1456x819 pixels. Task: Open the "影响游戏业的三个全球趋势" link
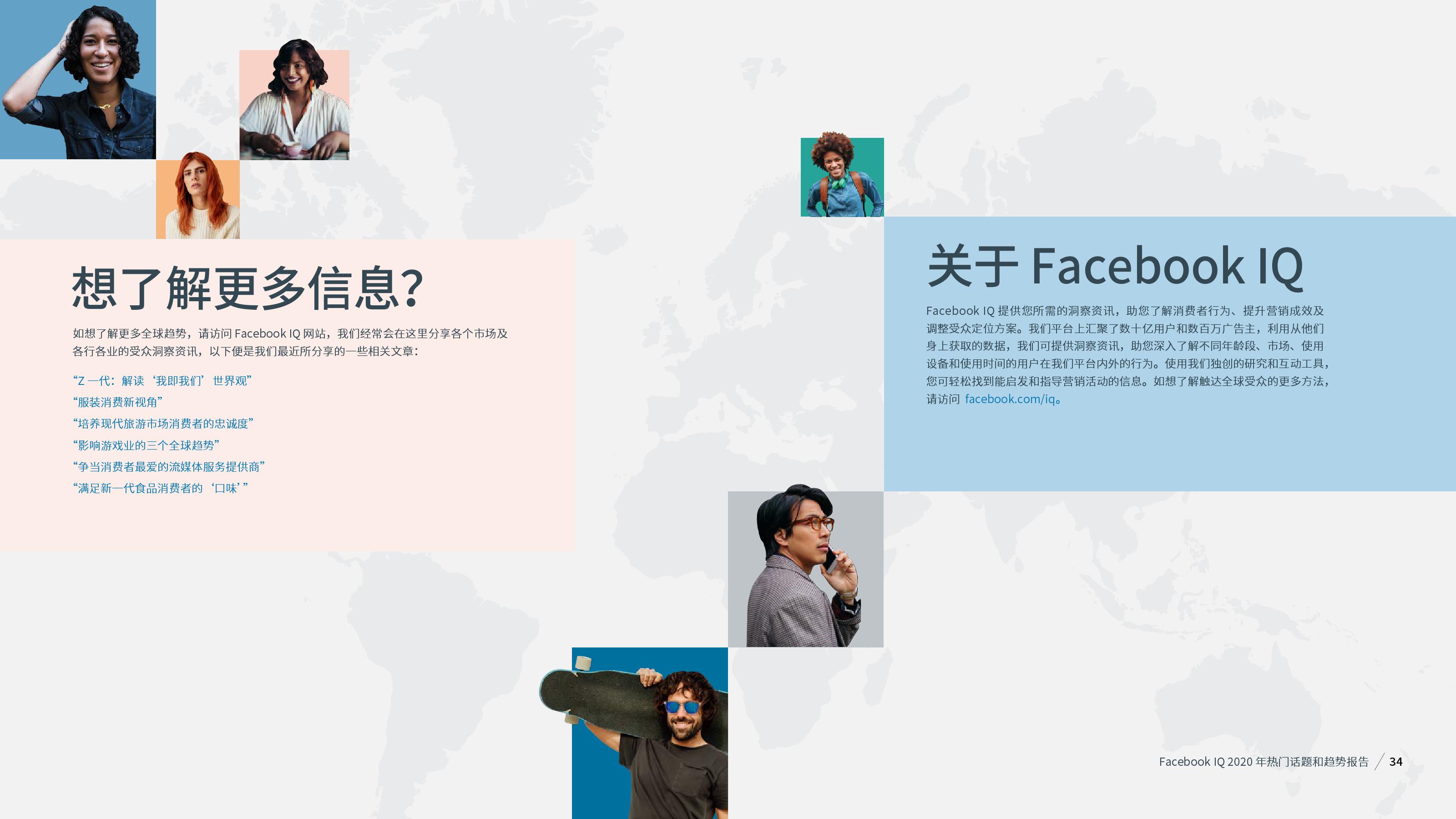click(x=146, y=445)
